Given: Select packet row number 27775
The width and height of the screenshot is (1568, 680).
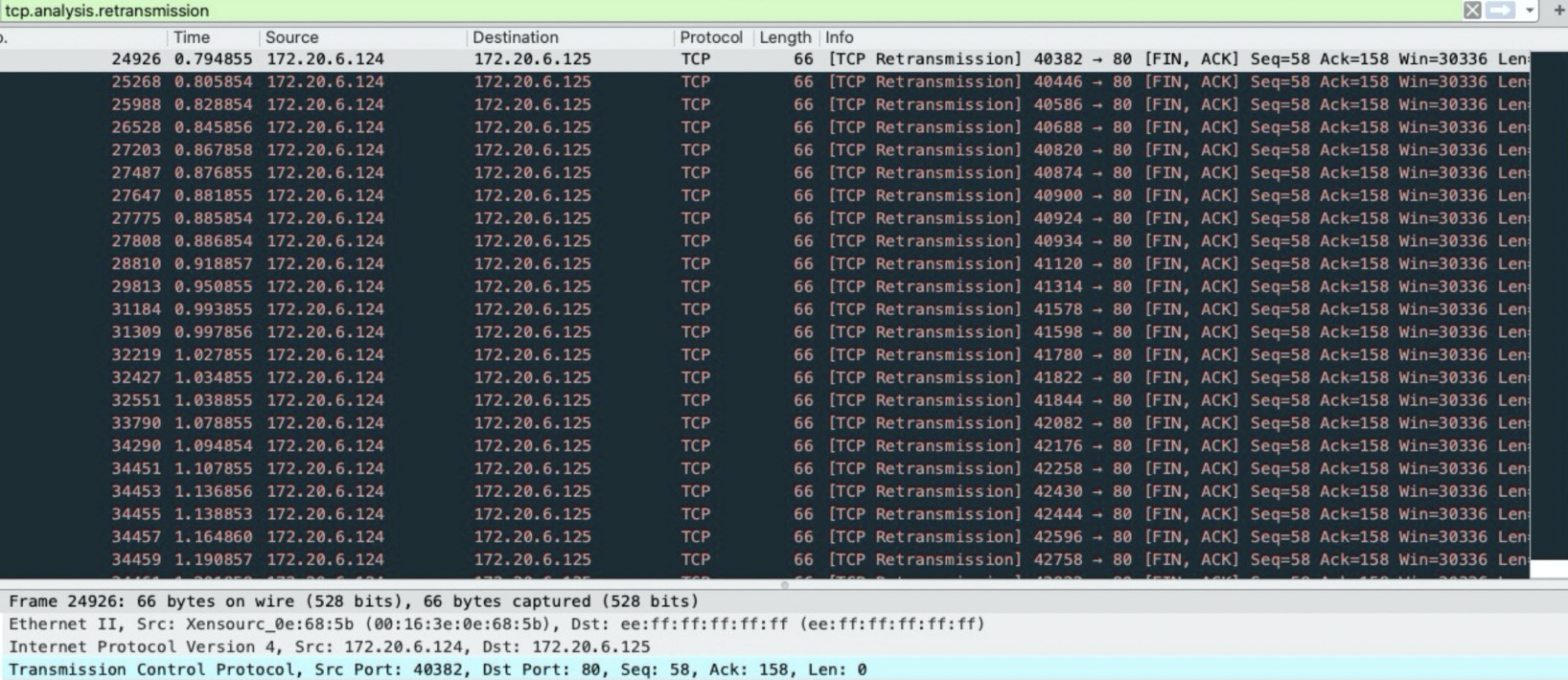Looking at the screenshot, I should click(765, 218).
